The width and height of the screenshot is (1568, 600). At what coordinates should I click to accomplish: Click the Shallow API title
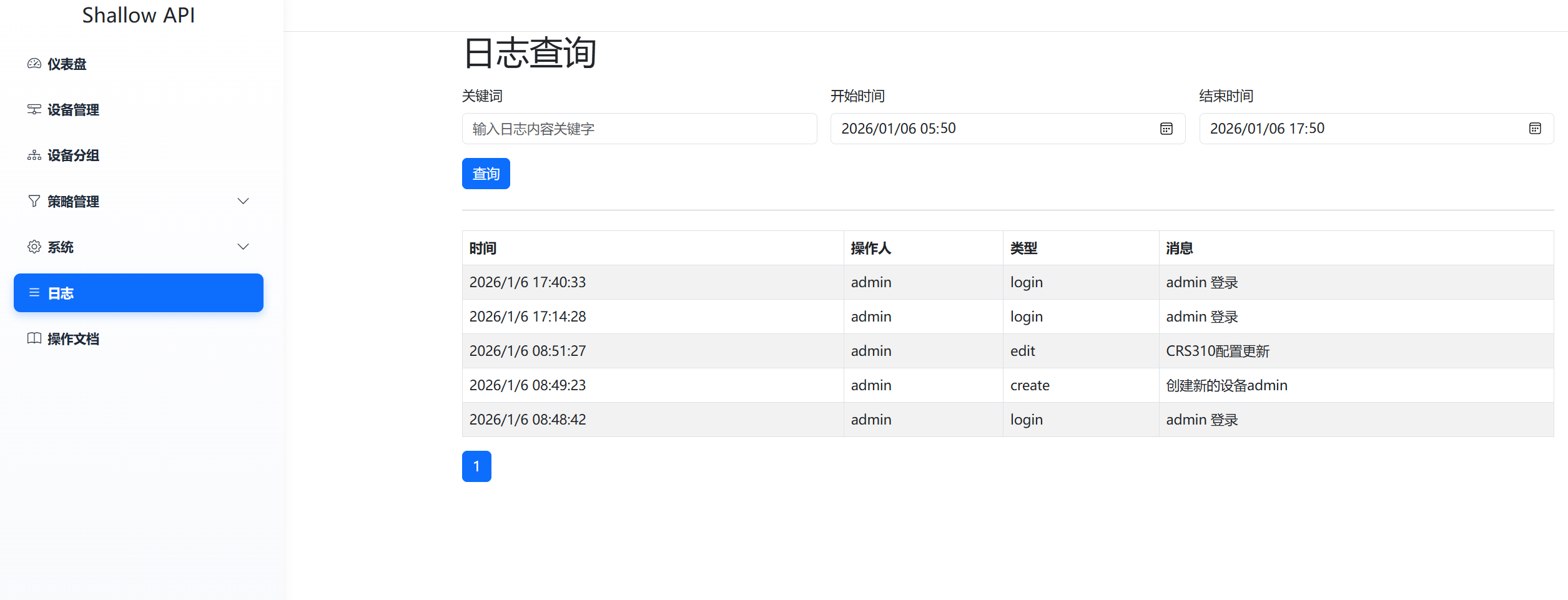click(x=139, y=15)
